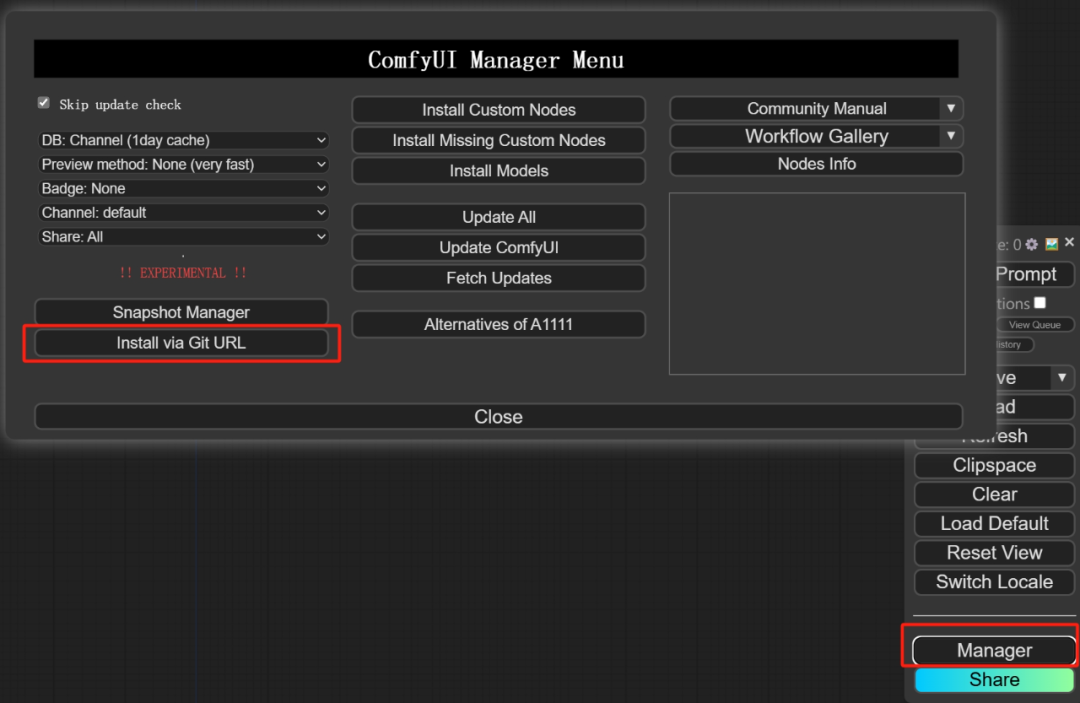Click Reset View button
Viewport: 1080px width, 703px height.
(x=994, y=552)
